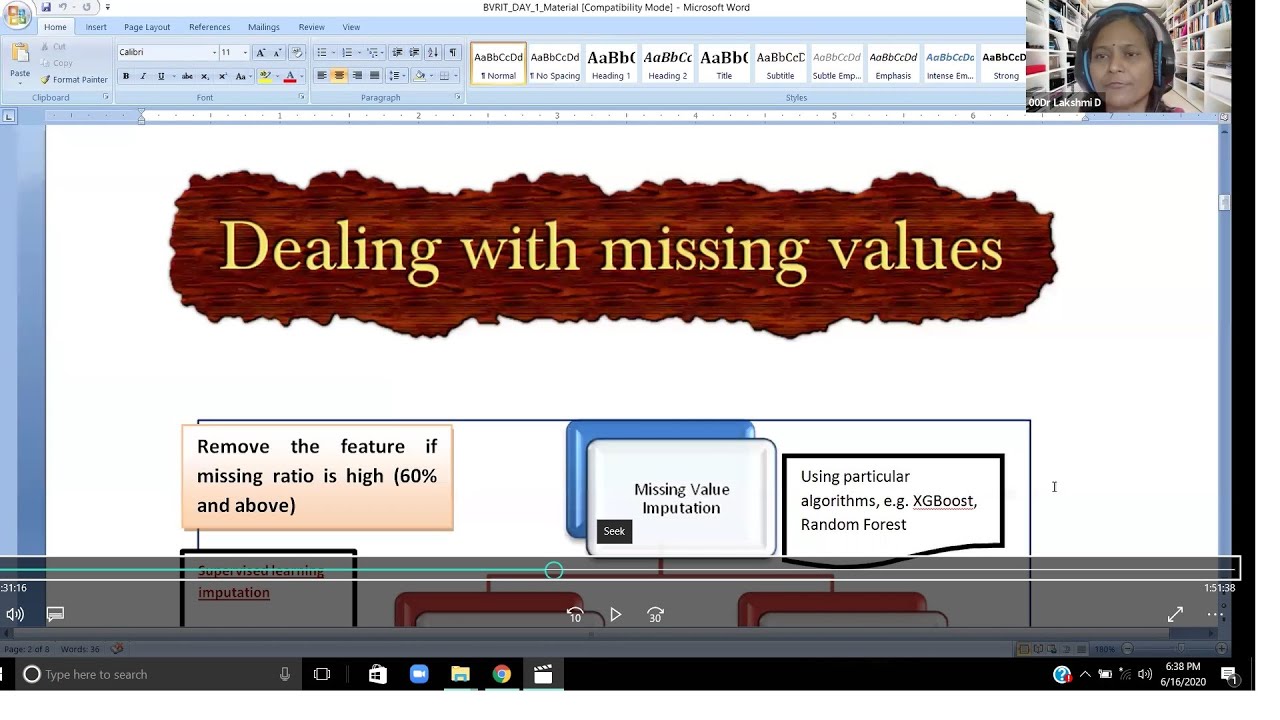Click video seek bar handle
Viewport: 1280px width, 720px height.
click(x=554, y=570)
